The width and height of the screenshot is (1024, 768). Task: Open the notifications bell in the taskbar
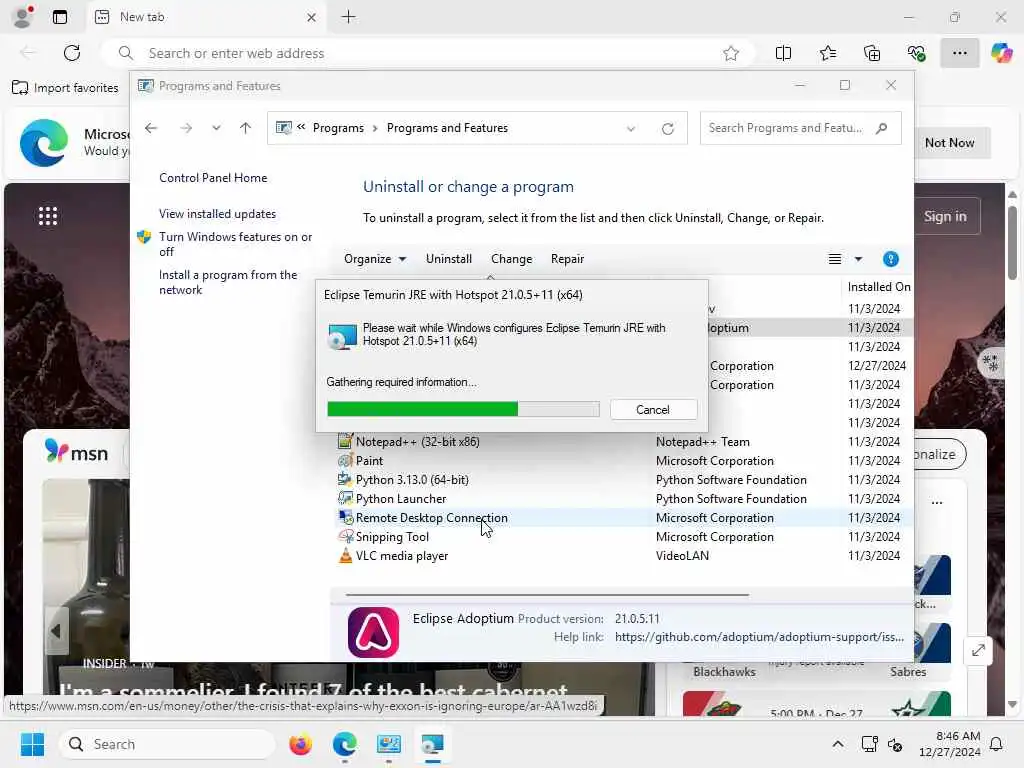point(997,744)
